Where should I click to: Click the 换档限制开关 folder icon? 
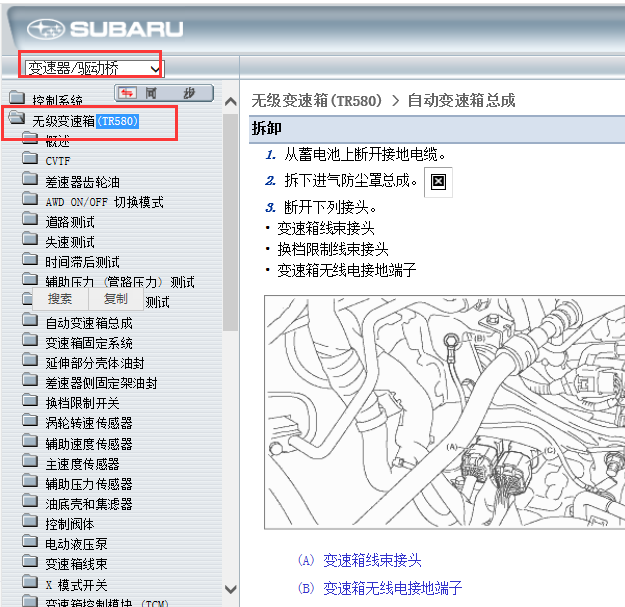(x=30, y=399)
